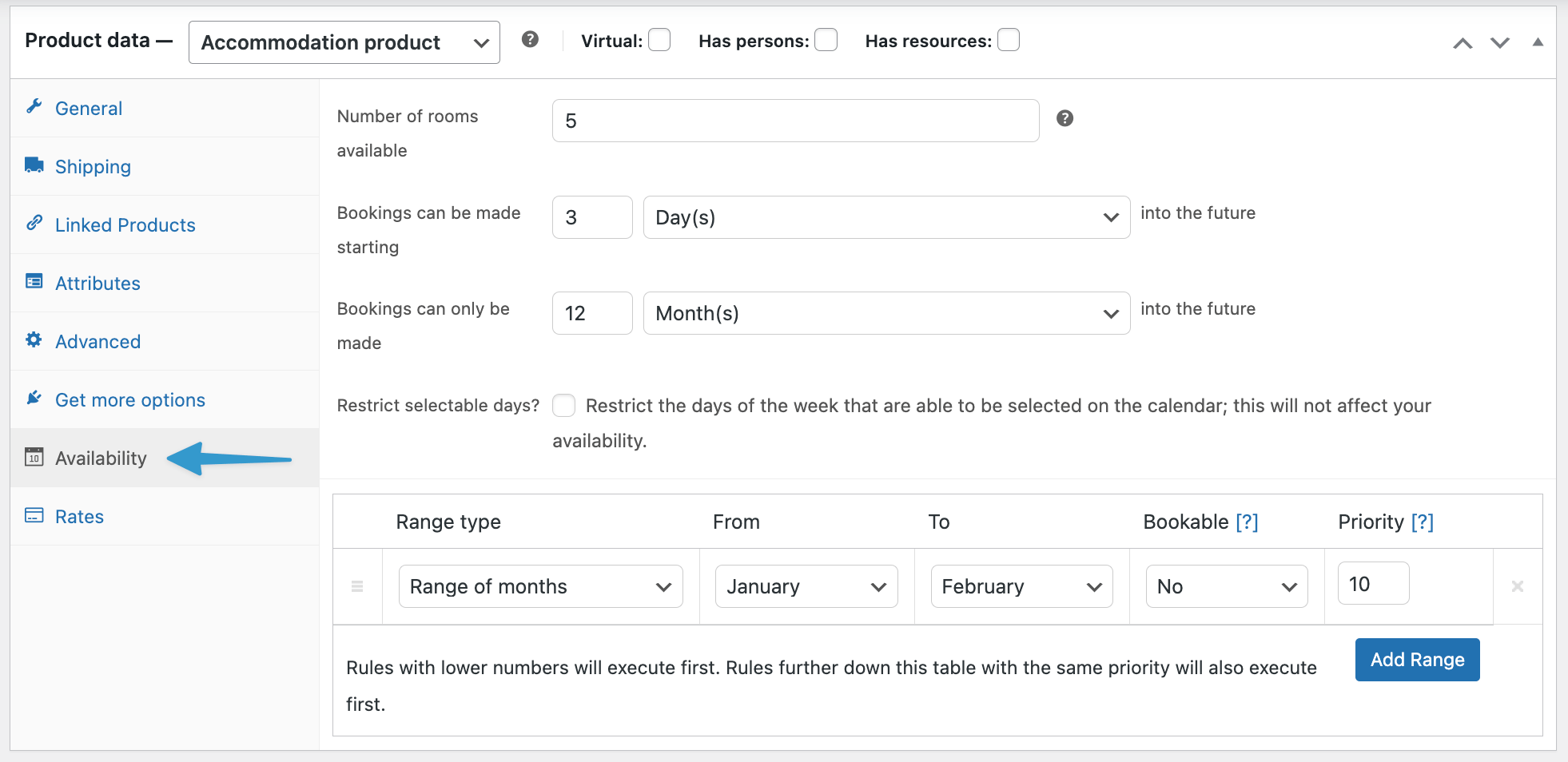Open the Accommodation product type dropdown
Viewport: 1568px width, 762px height.
pos(344,42)
